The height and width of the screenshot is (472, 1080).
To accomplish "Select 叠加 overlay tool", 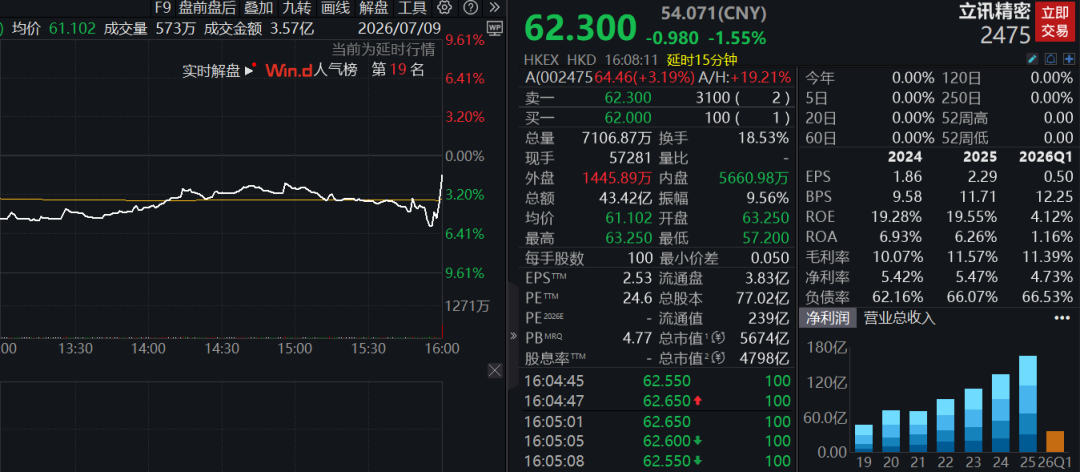I will tap(259, 8).
